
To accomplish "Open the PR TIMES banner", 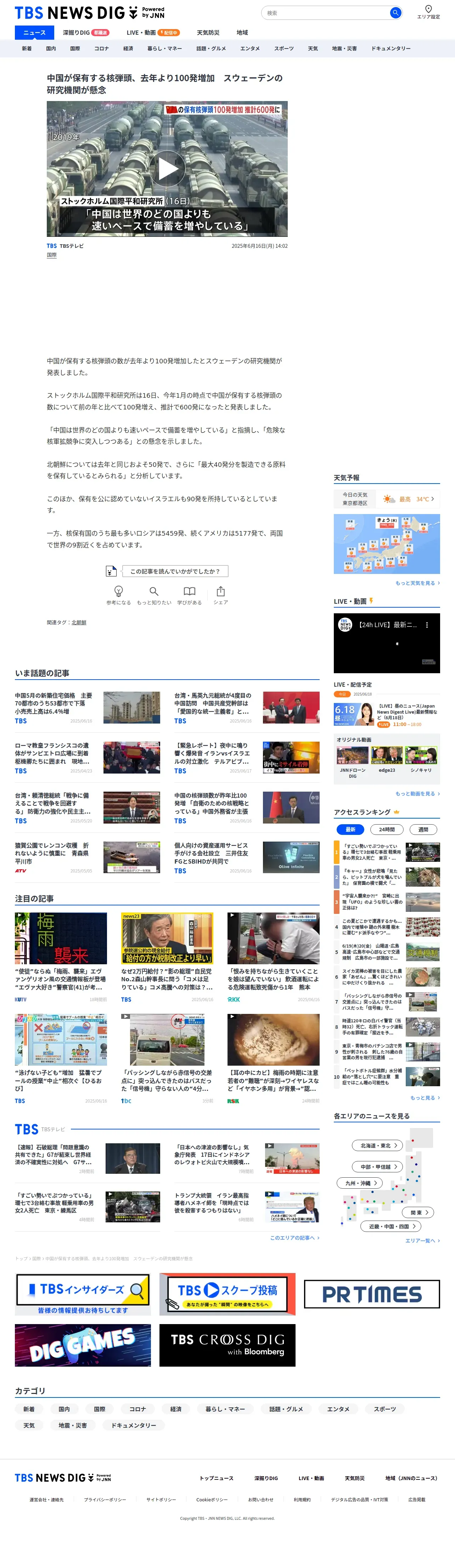I will 372,1294.
